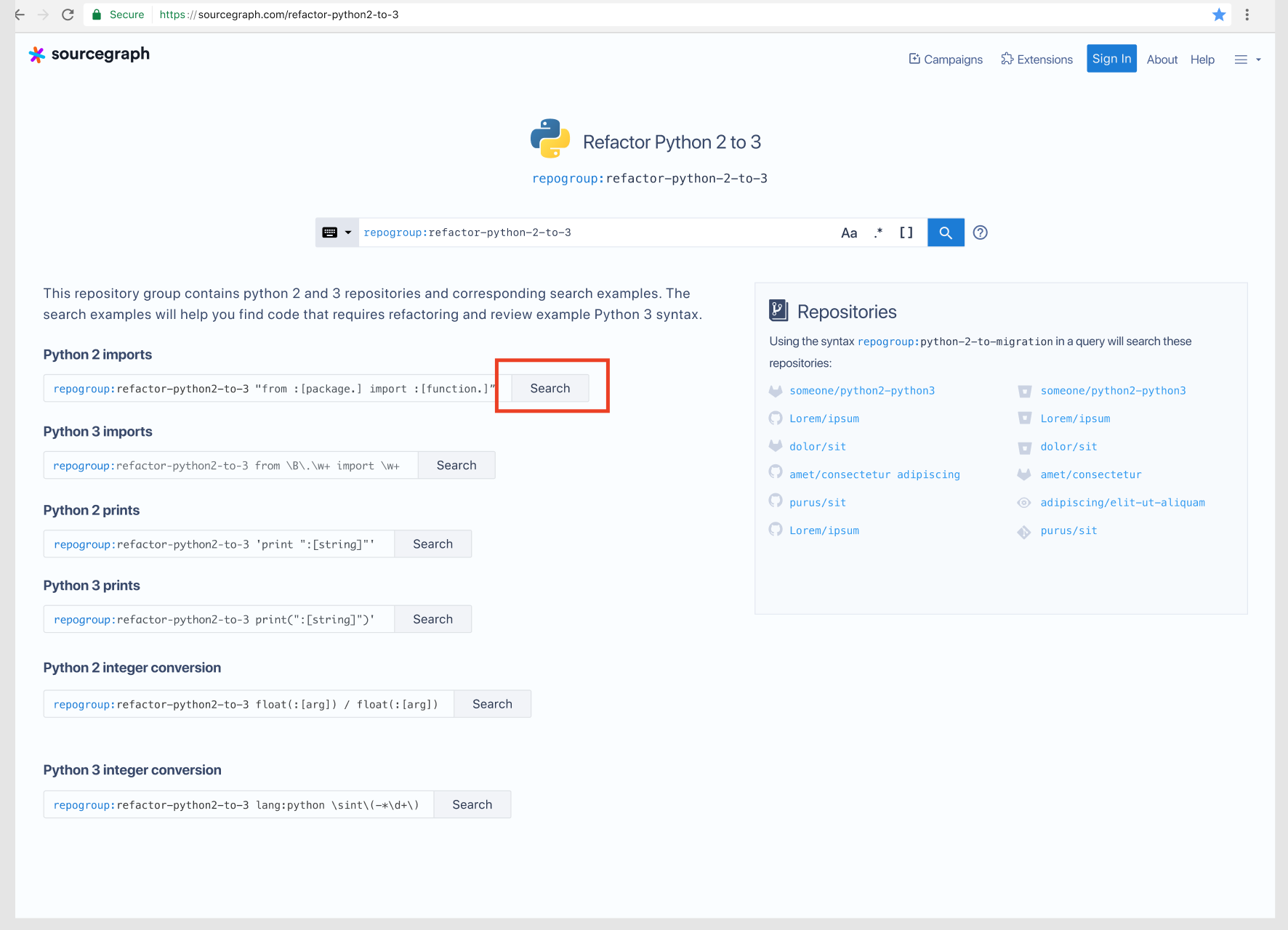This screenshot has width=1288, height=930.
Task: Toggle regular expression search
Action: pos(878,232)
